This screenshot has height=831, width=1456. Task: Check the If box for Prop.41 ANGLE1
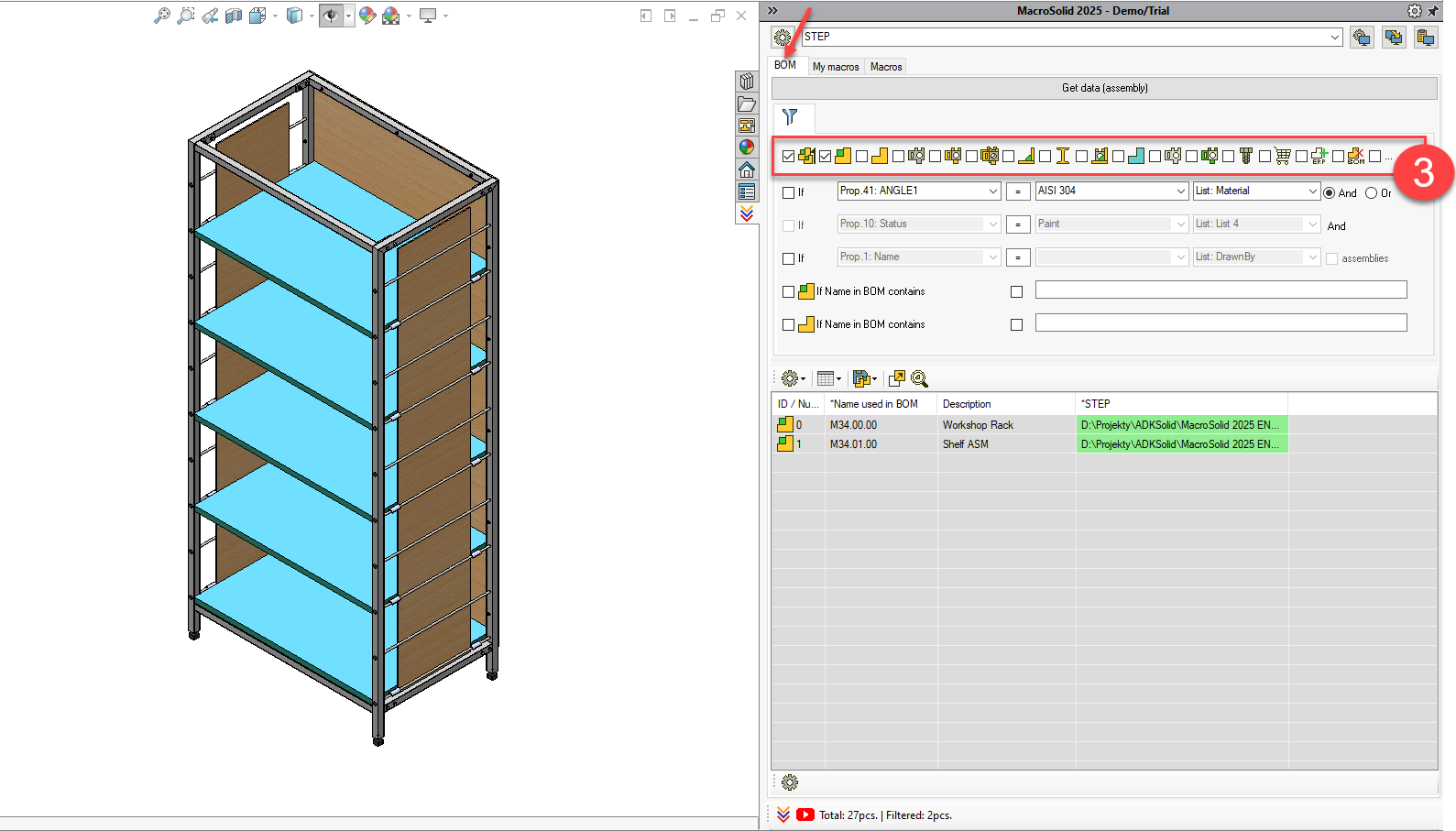pos(789,193)
